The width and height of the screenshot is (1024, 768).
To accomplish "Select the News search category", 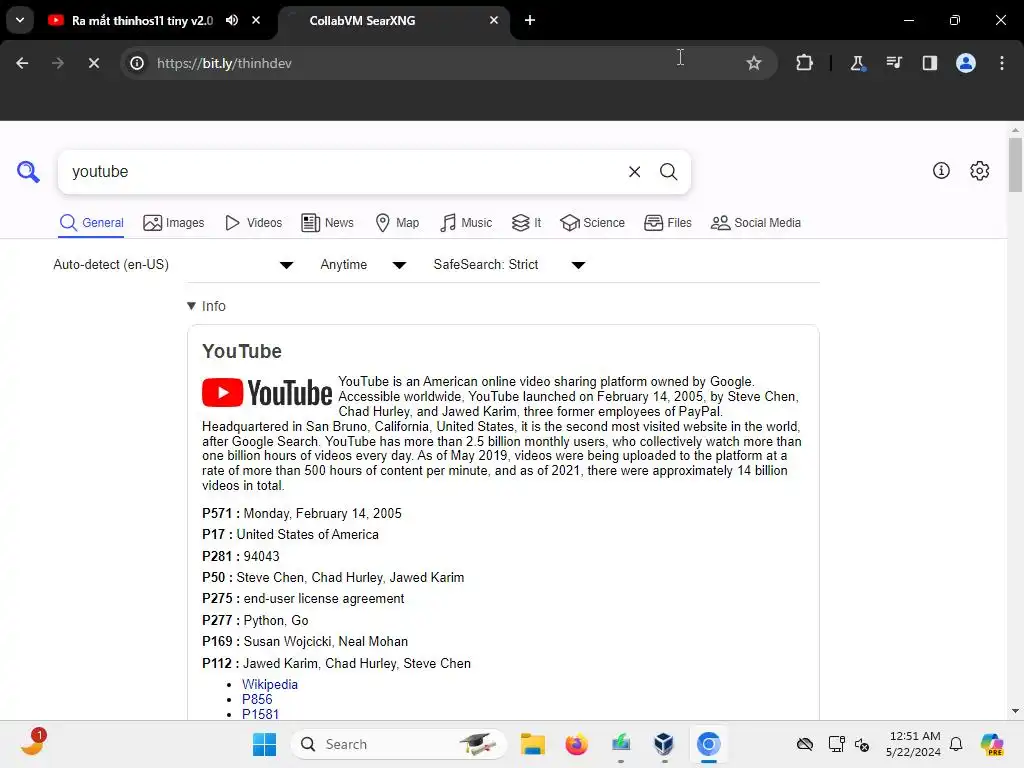I will click(328, 223).
